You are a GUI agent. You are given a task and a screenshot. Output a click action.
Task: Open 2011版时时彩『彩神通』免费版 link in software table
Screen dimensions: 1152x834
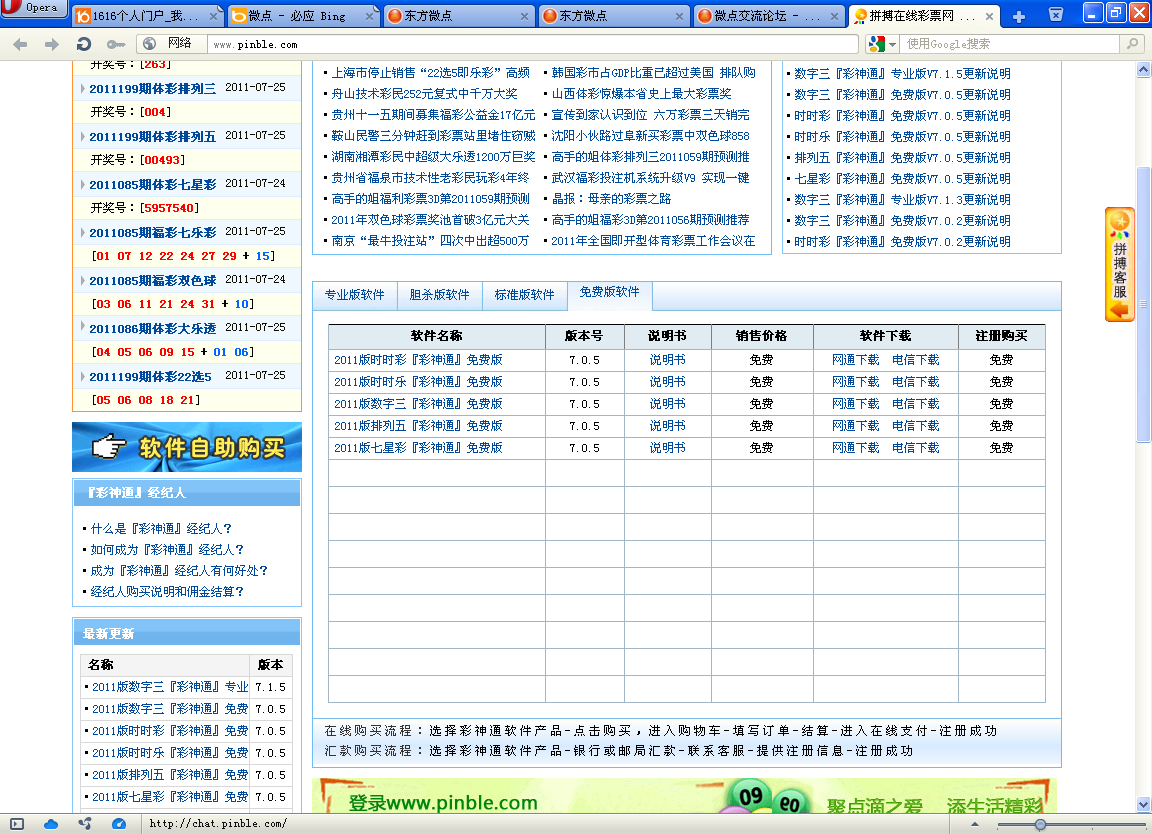point(419,360)
